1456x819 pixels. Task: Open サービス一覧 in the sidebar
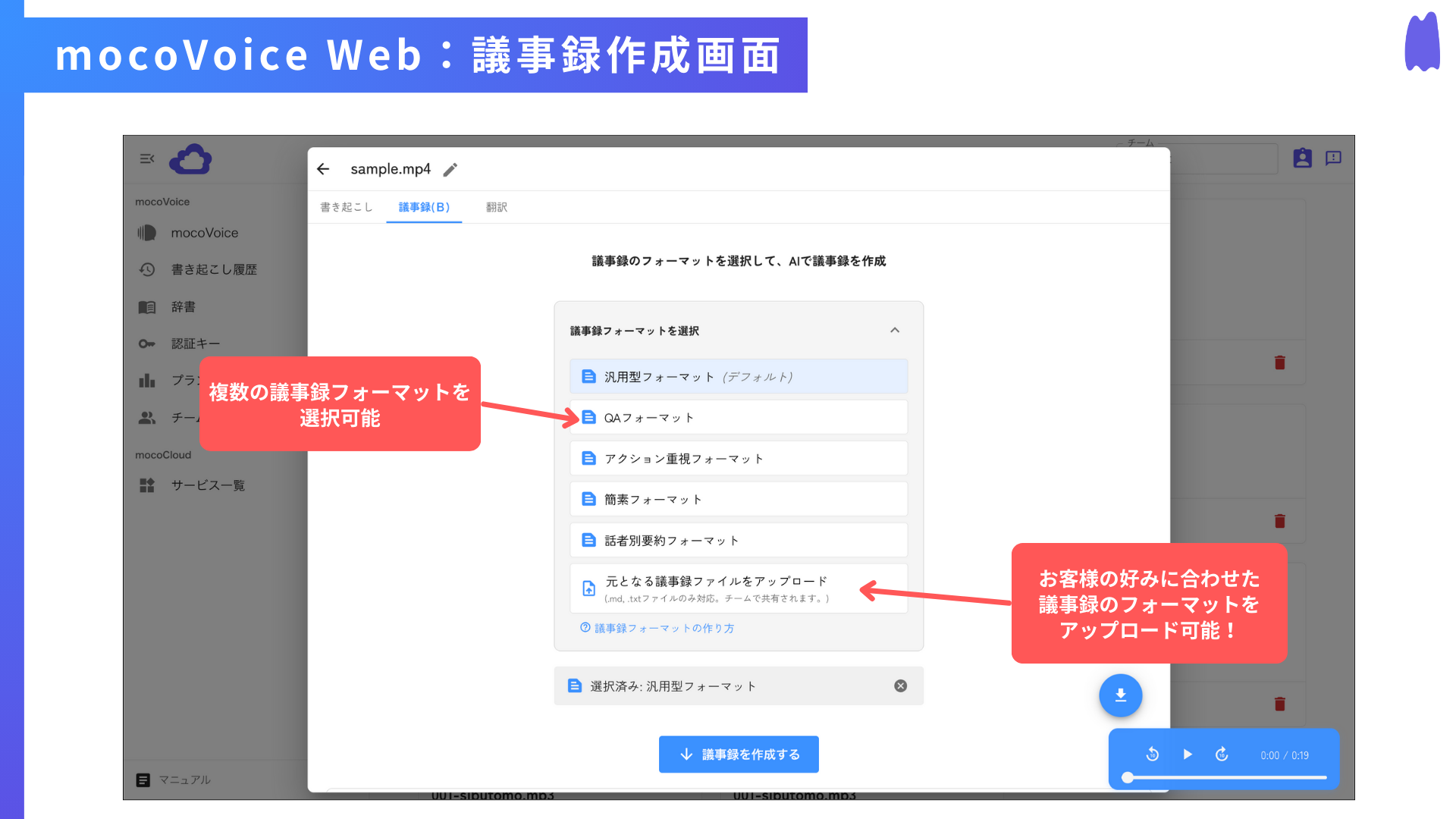point(208,485)
